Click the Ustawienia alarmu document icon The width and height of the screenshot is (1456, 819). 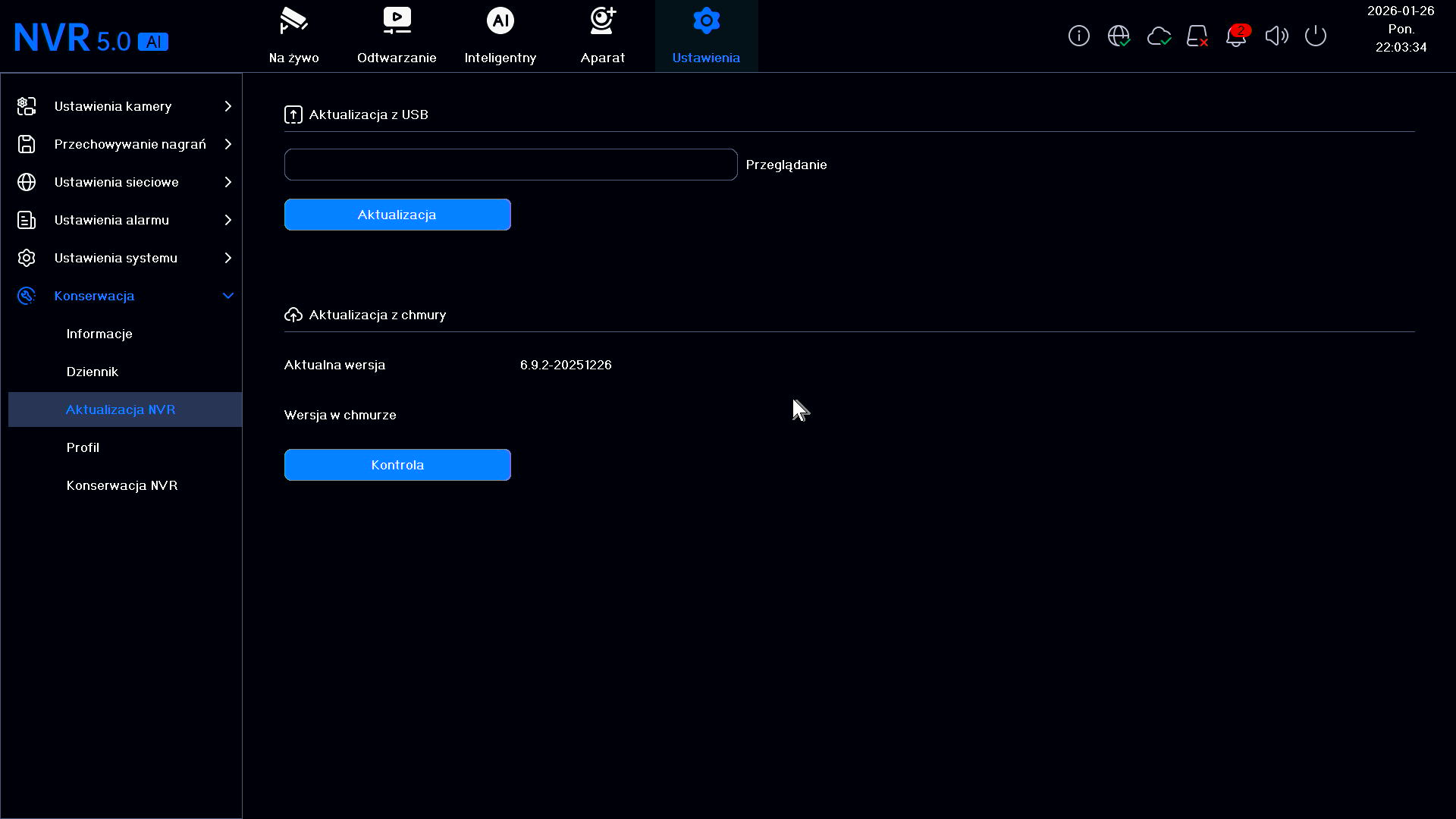(x=27, y=220)
